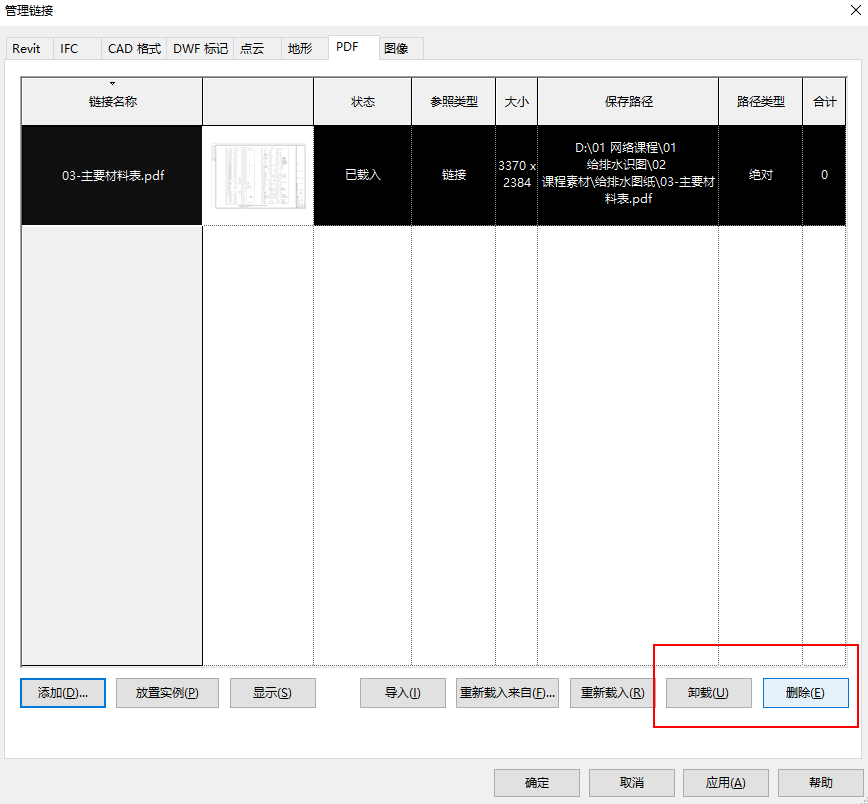Viewport: 868px width, 804px height.
Task: Click the 链接 reference type cell
Action: point(453,176)
